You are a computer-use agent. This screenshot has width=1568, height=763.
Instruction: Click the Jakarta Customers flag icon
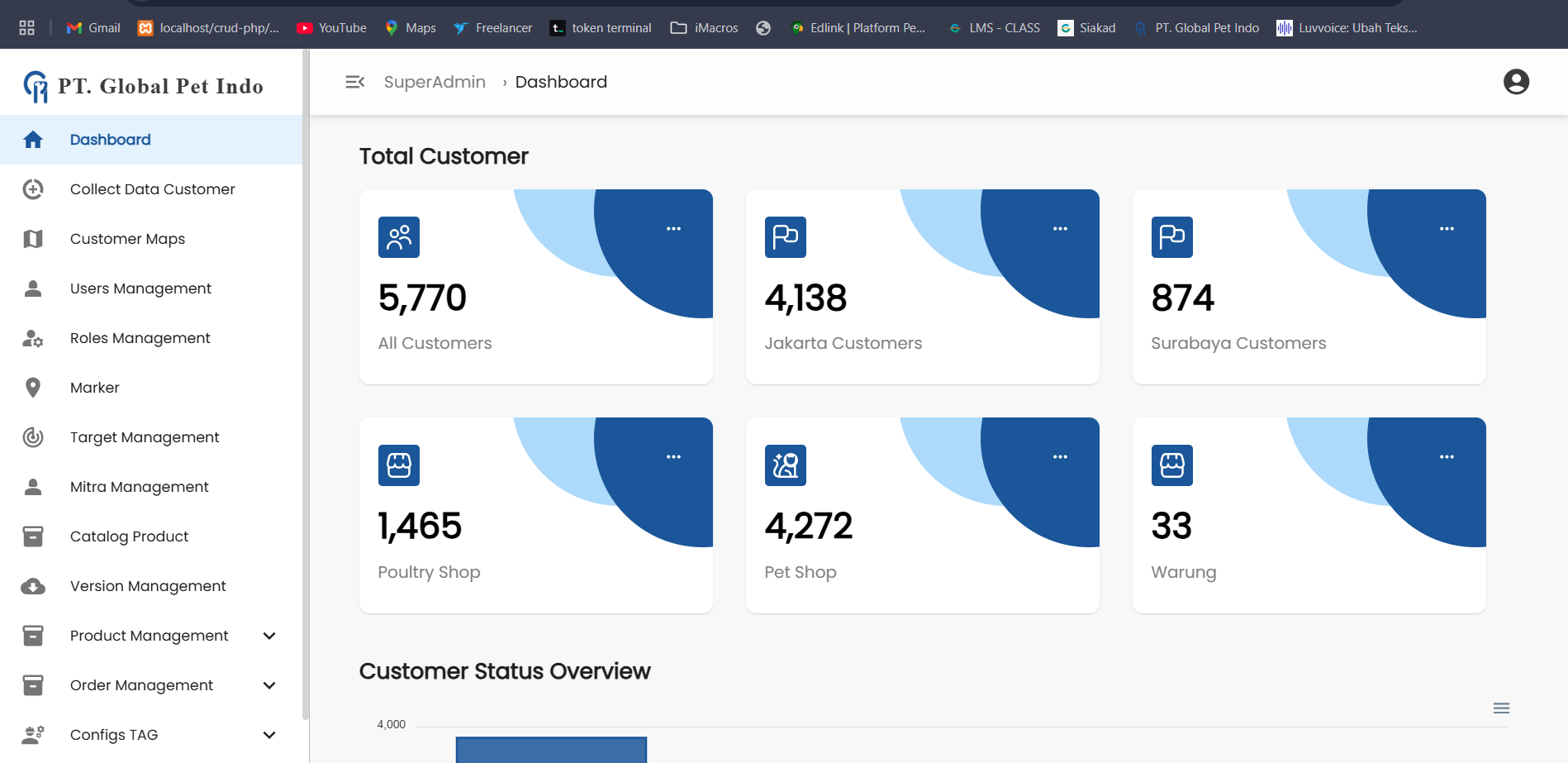pyautogui.click(x=785, y=237)
